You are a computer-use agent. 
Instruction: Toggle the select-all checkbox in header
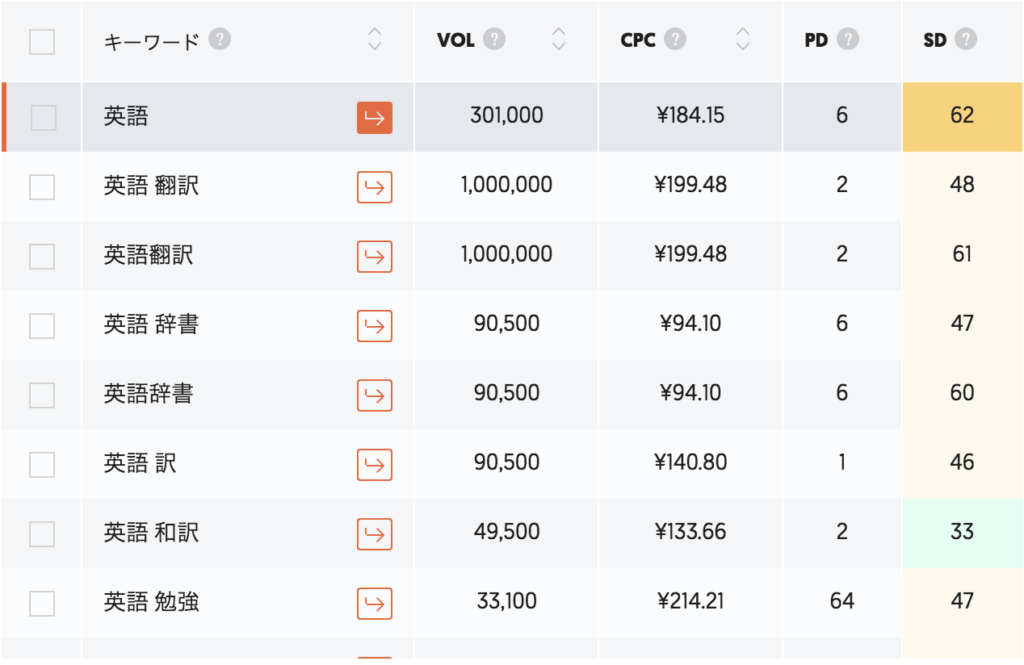[x=42, y=42]
